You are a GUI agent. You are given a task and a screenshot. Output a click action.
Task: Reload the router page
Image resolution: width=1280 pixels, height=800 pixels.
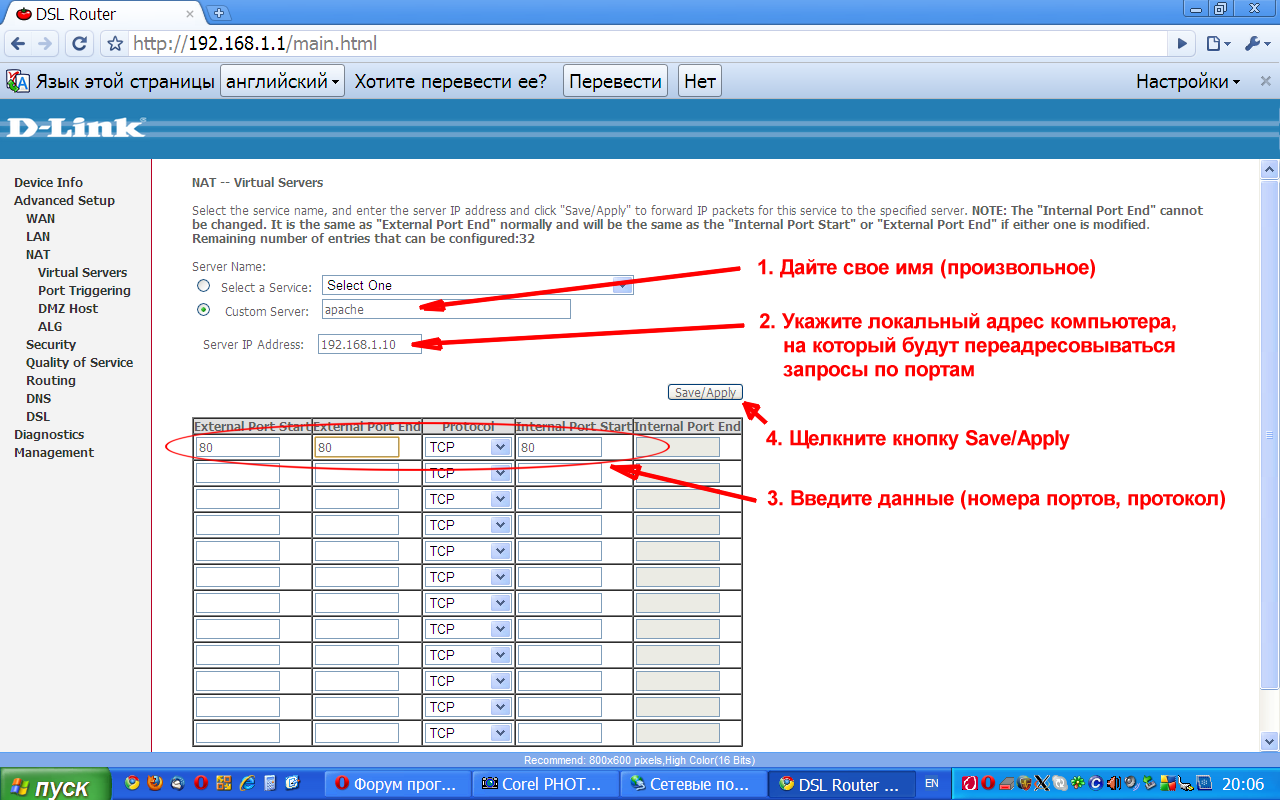pyautogui.click(x=80, y=44)
